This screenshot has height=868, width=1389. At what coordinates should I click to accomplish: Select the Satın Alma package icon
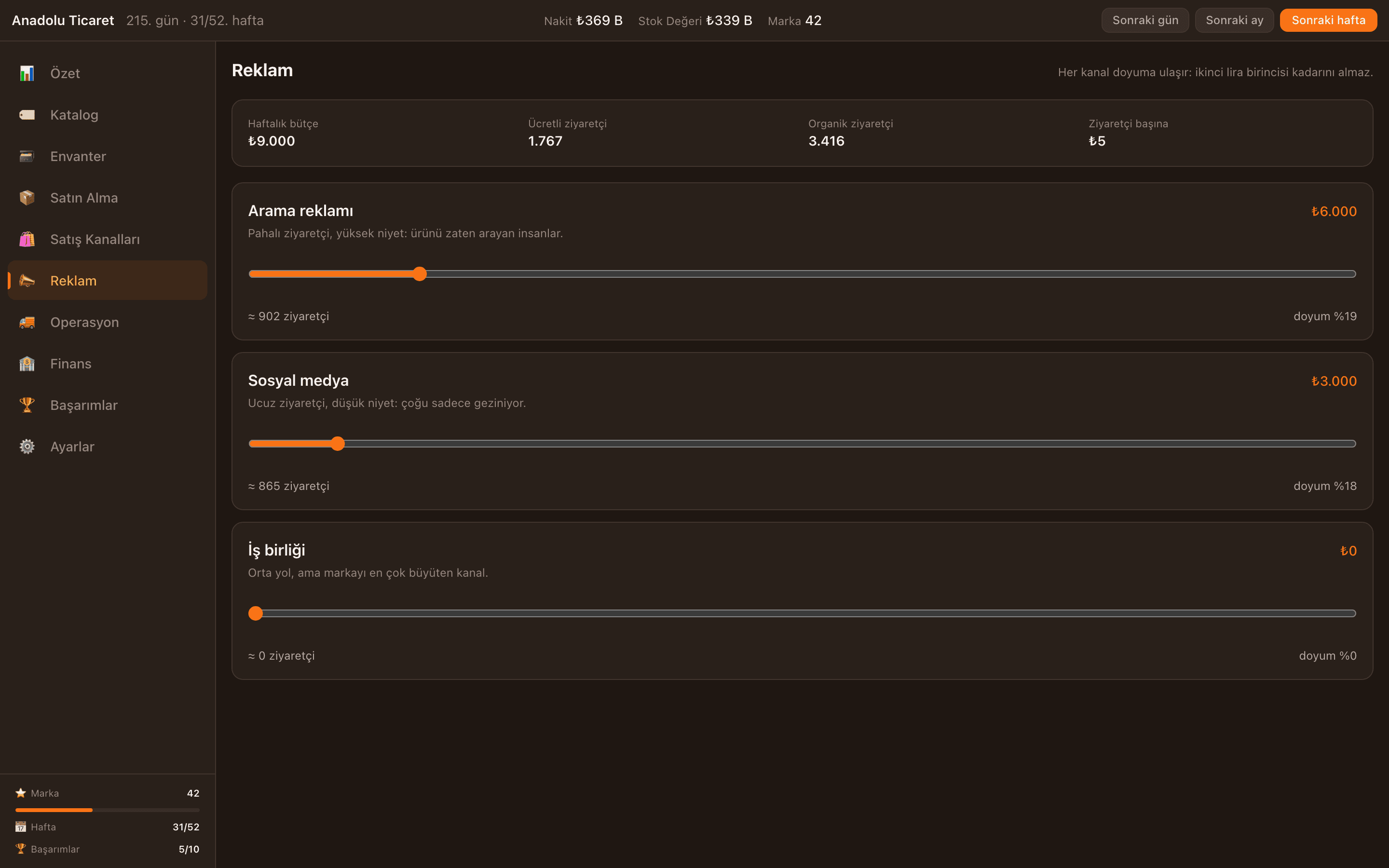pyautogui.click(x=27, y=198)
